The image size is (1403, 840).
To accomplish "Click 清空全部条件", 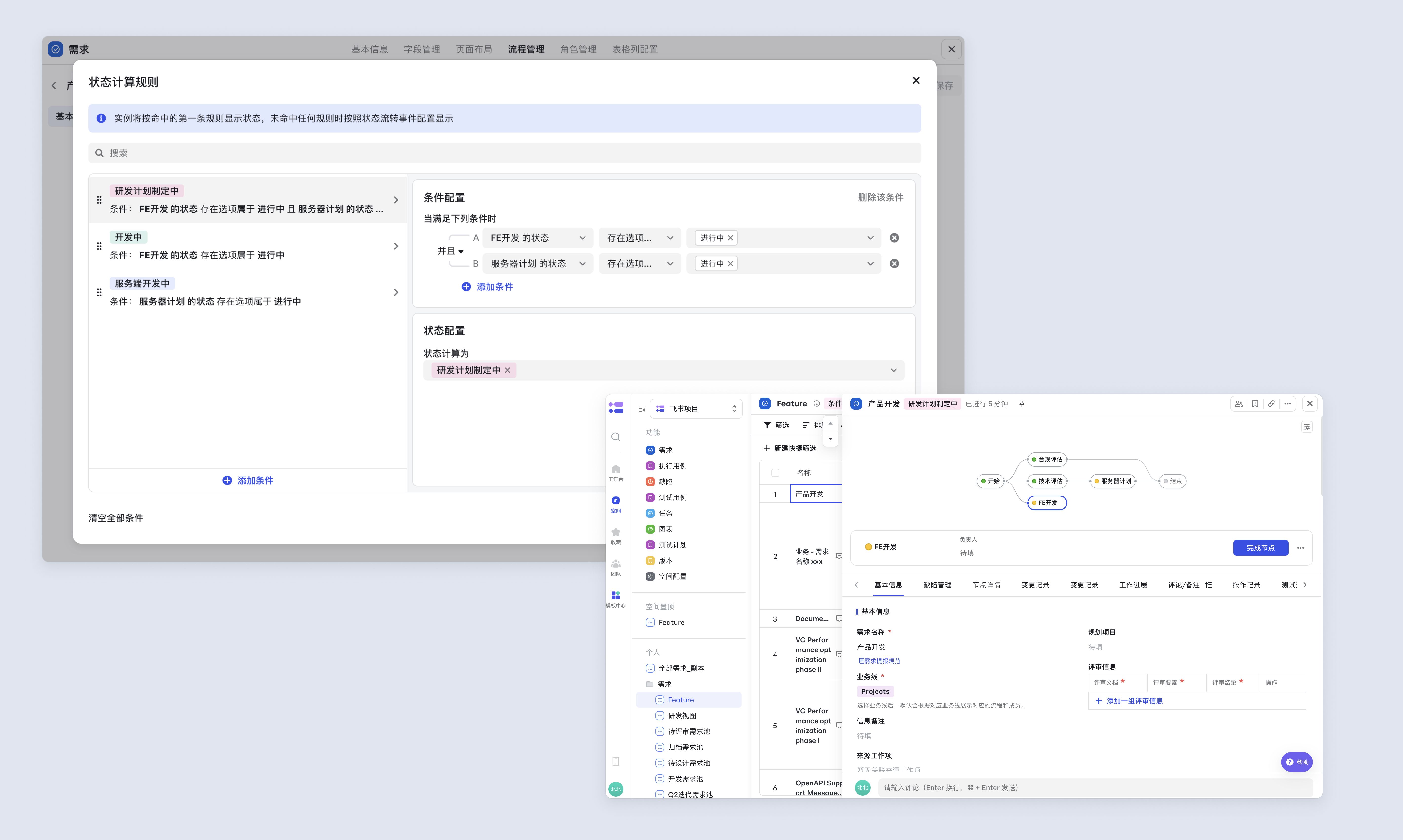I will (x=116, y=518).
